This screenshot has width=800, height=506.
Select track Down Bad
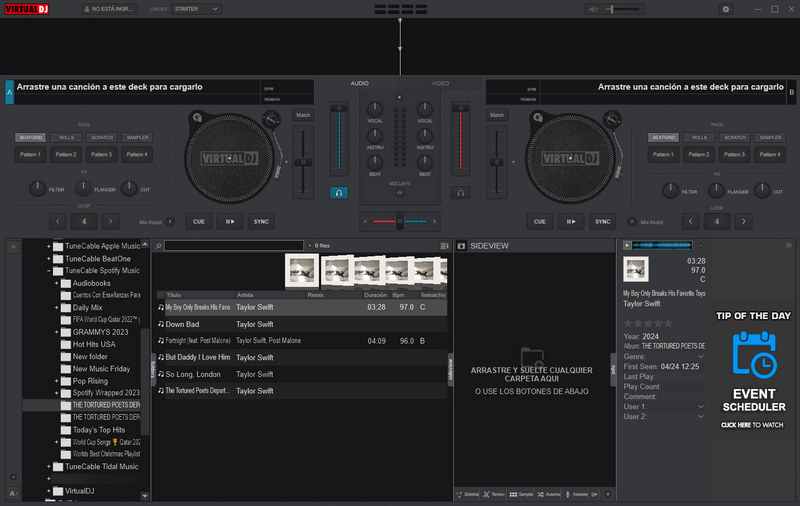click(301, 324)
